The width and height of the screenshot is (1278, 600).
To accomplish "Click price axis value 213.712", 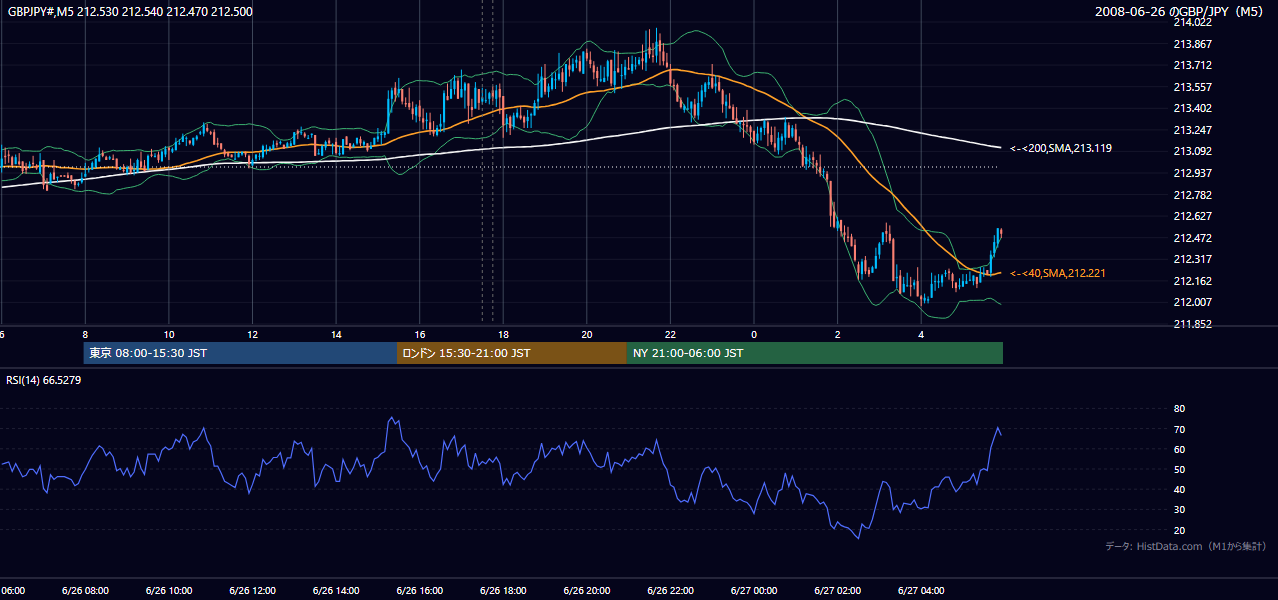I will [x=1191, y=65].
